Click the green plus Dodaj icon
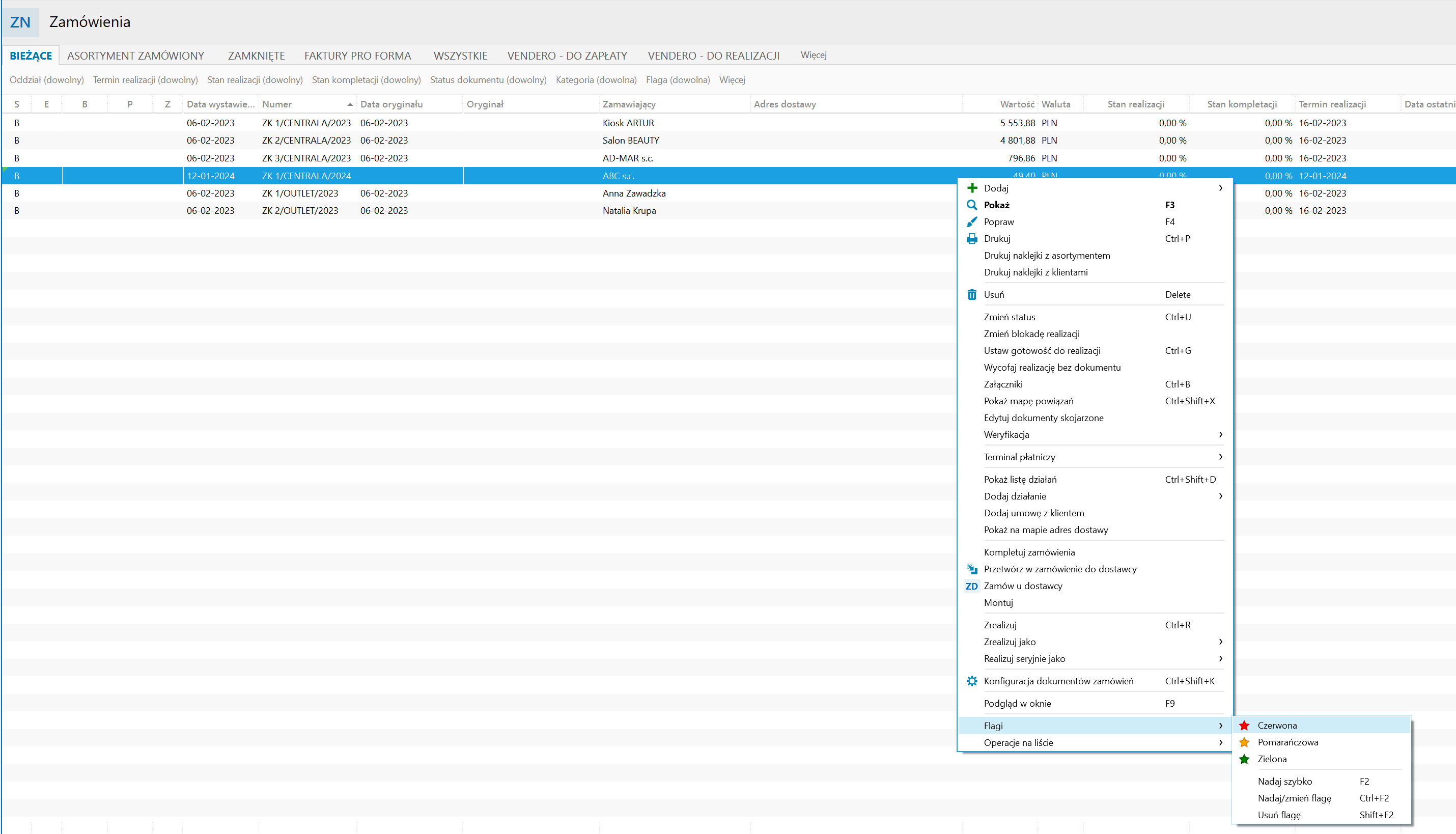Viewport: 1456px width, 834px height. coord(972,188)
